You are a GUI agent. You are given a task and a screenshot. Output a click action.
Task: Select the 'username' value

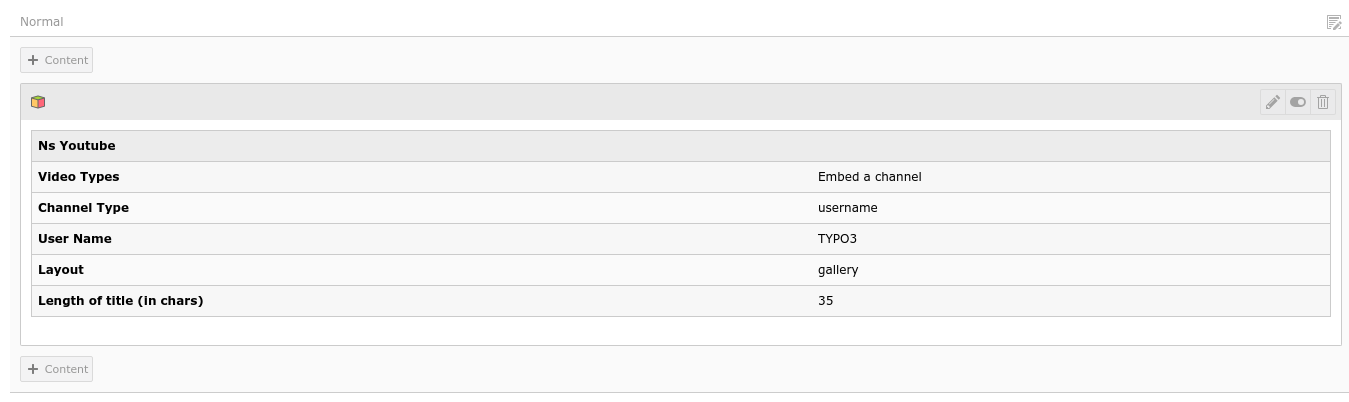(847, 208)
